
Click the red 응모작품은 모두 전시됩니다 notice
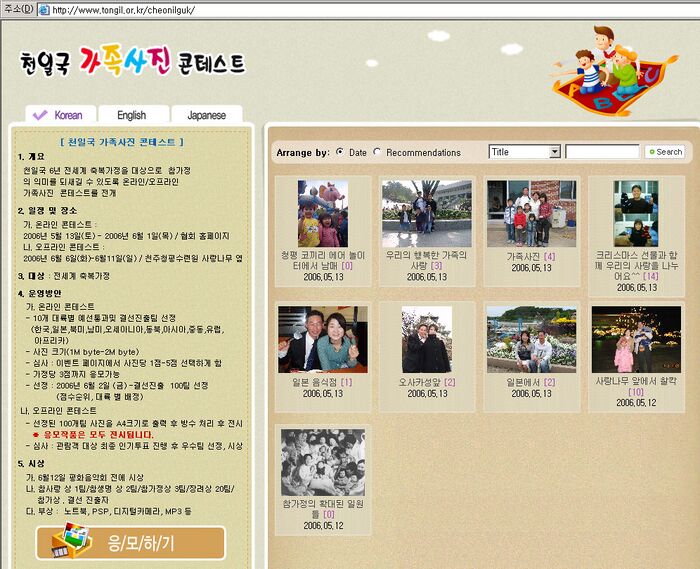(93, 434)
